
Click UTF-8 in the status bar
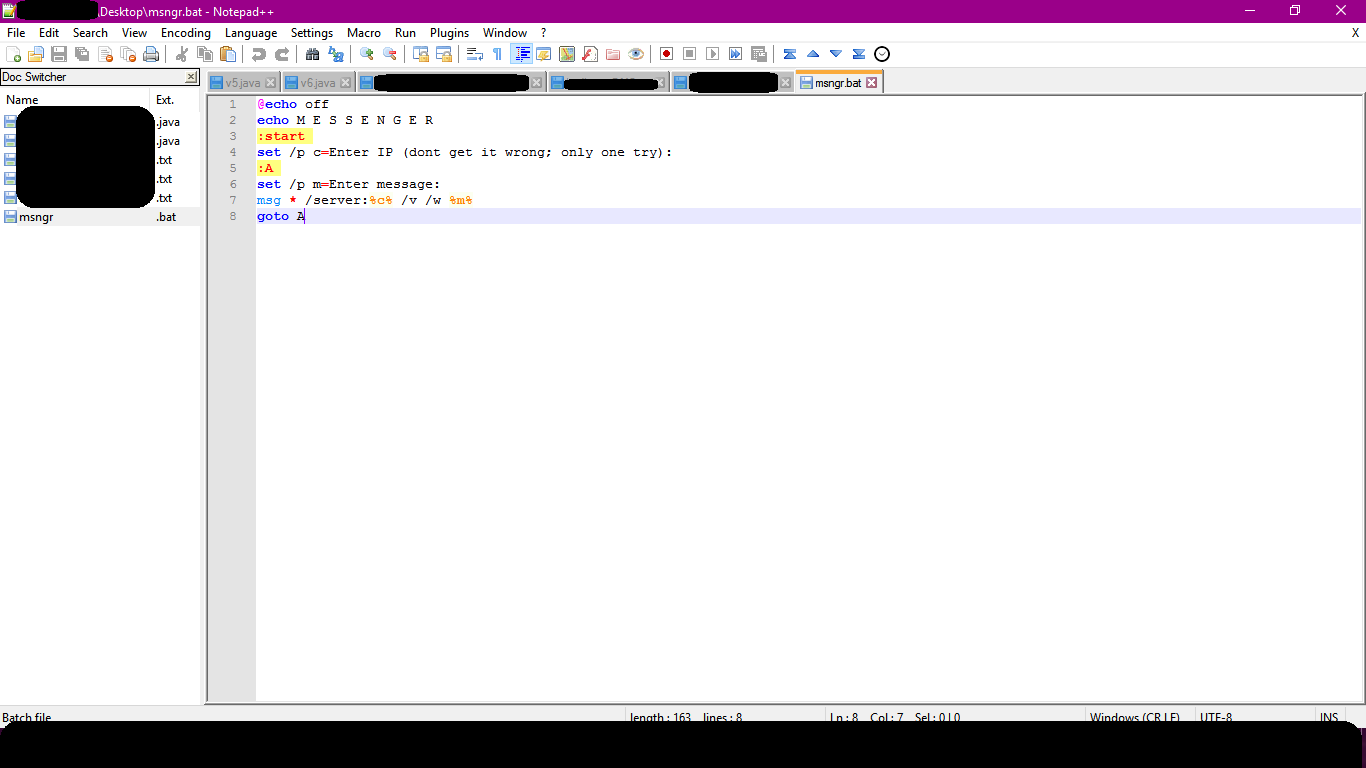[x=1216, y=717]
